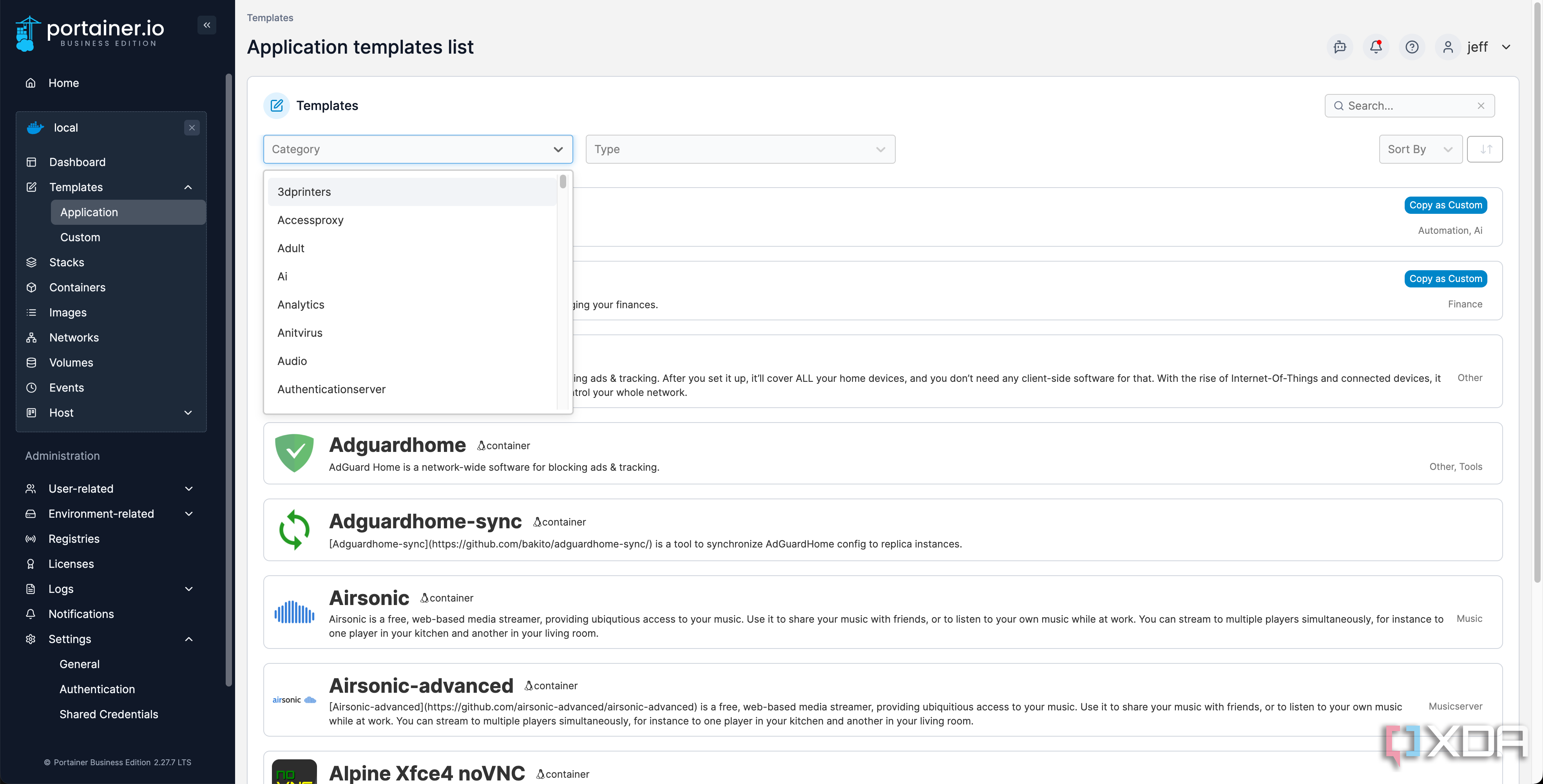
Task: Open Custom templates in sidebar
Action: (80, 237)
